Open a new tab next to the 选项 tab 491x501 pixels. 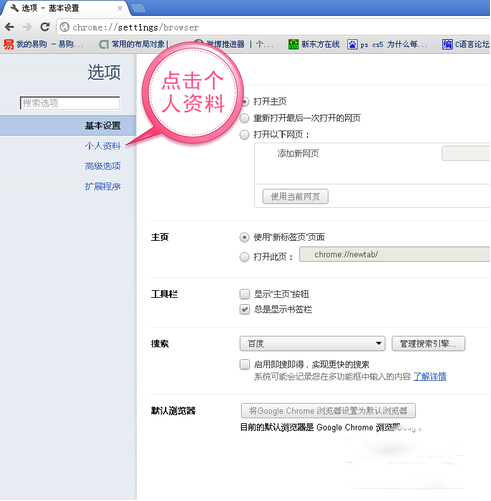coord(138,8)
